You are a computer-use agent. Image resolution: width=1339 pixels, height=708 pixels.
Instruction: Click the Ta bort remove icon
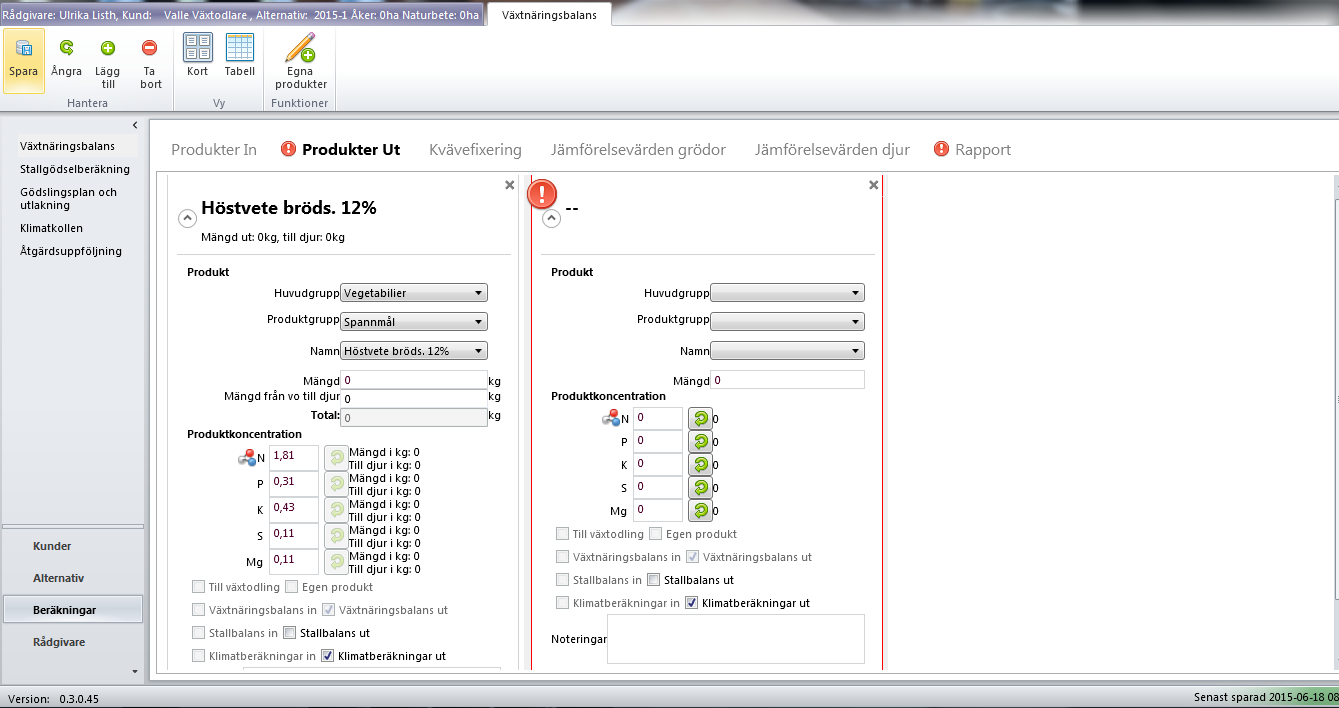(x=150, y=47)
